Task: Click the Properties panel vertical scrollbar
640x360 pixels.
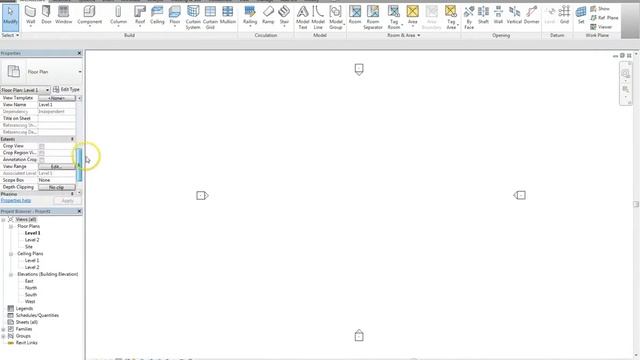Action: point(79,165)
